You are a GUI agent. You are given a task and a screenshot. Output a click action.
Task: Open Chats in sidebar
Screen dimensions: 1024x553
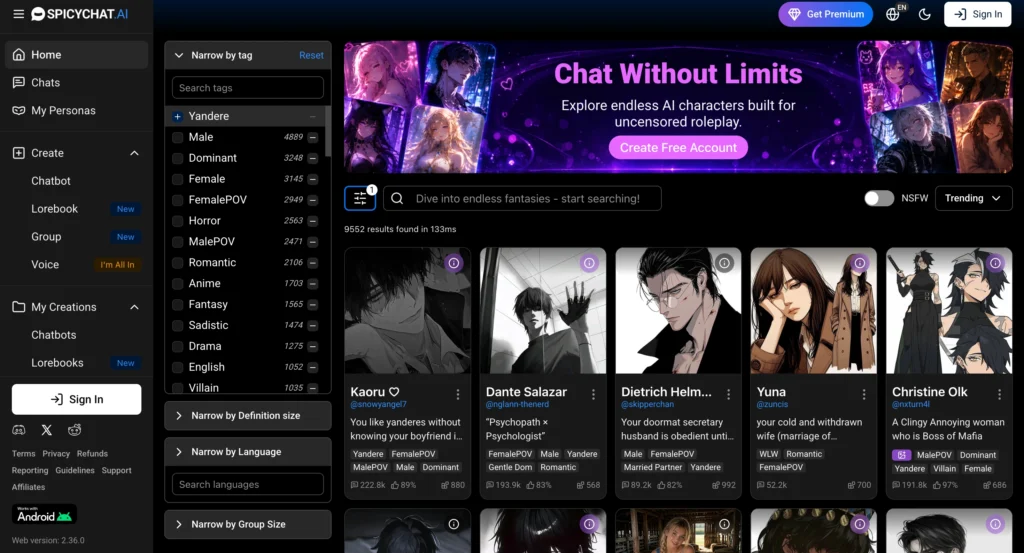tap(76, 82)
